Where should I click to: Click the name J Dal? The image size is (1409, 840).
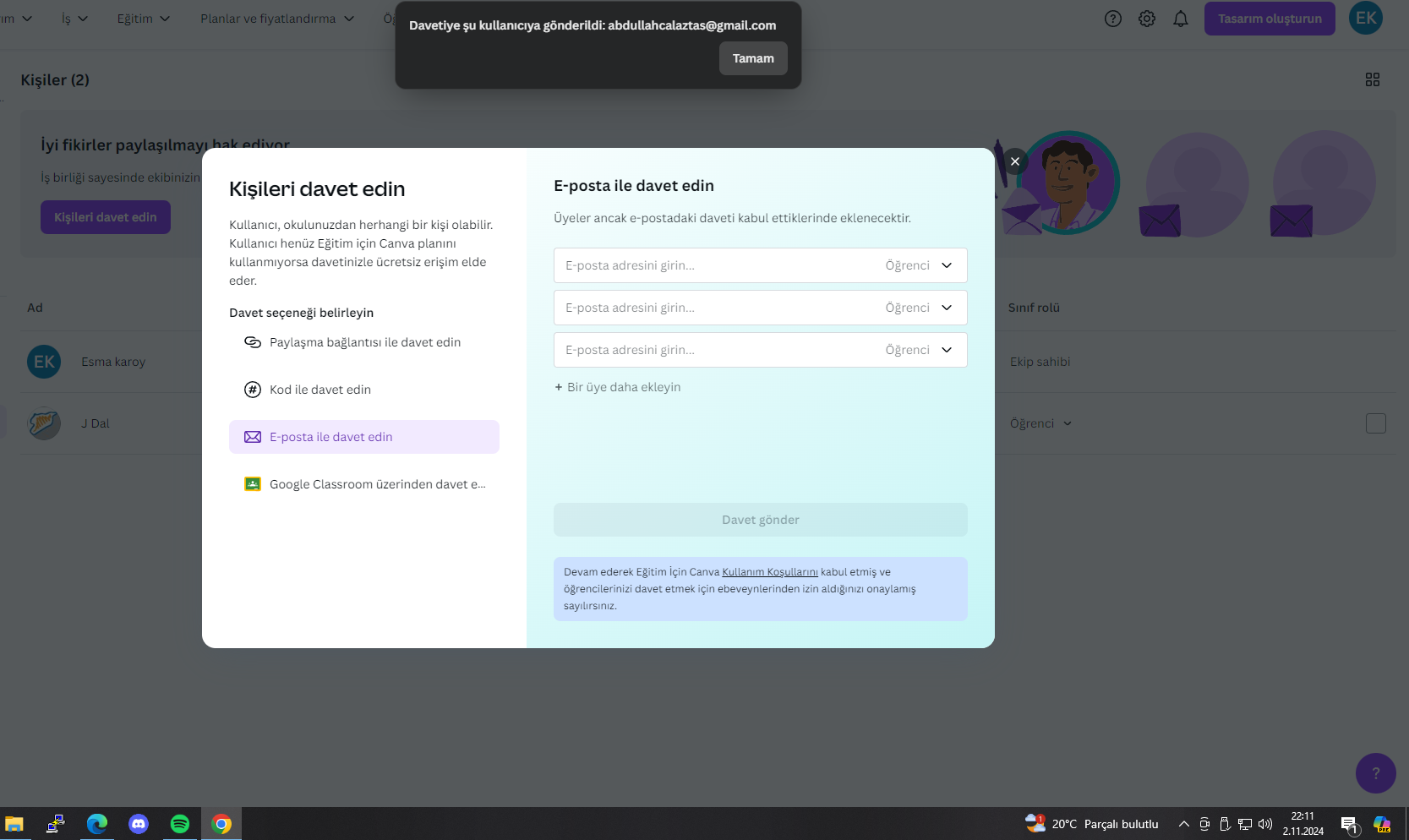tap(96, 423)
